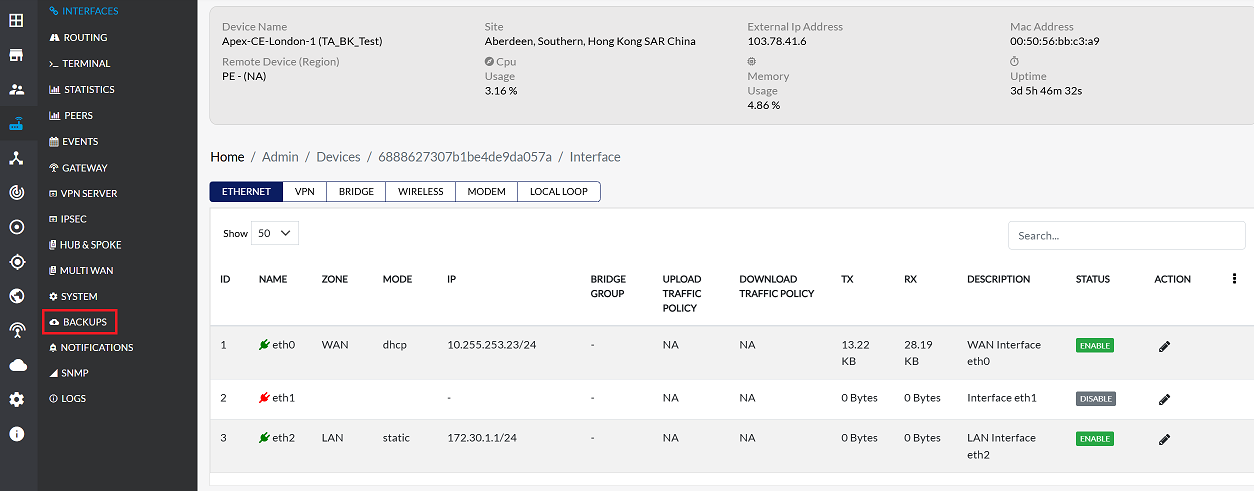Open the globe icon in left rail
Viewport: 1254px width, 491px height.
point(17,296)
